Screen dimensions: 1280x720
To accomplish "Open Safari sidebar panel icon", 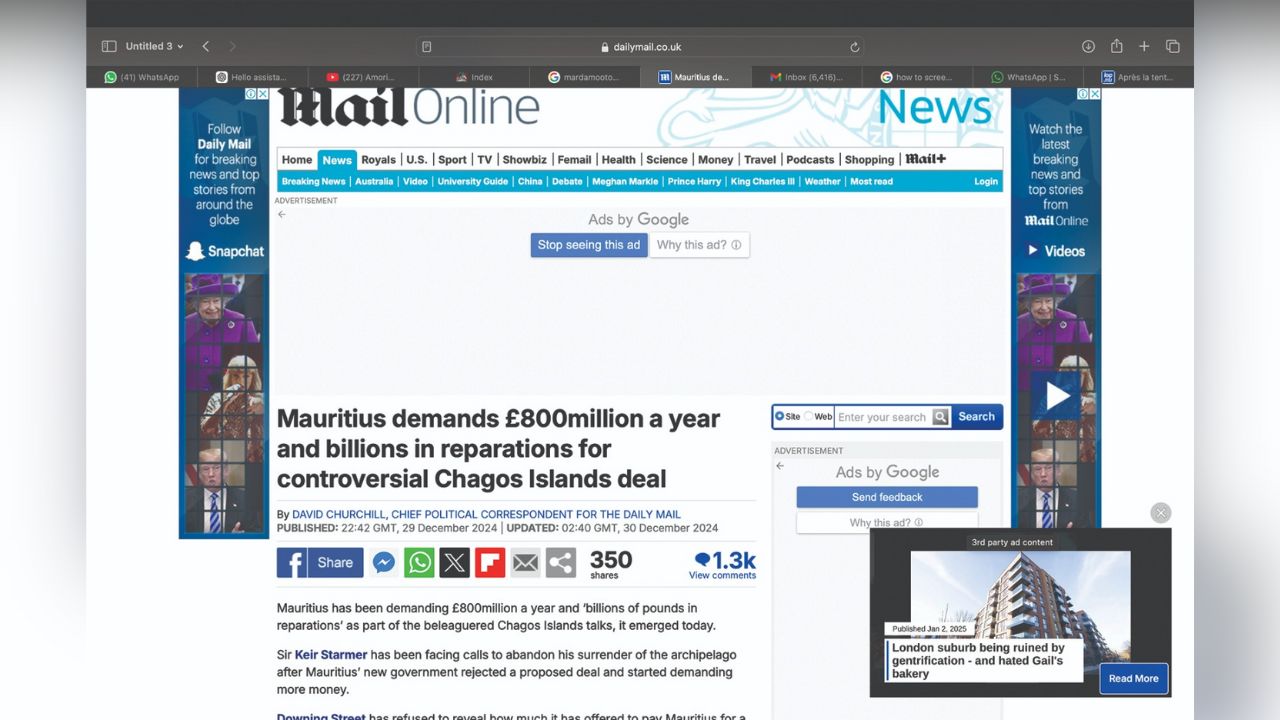I will 109,47.
